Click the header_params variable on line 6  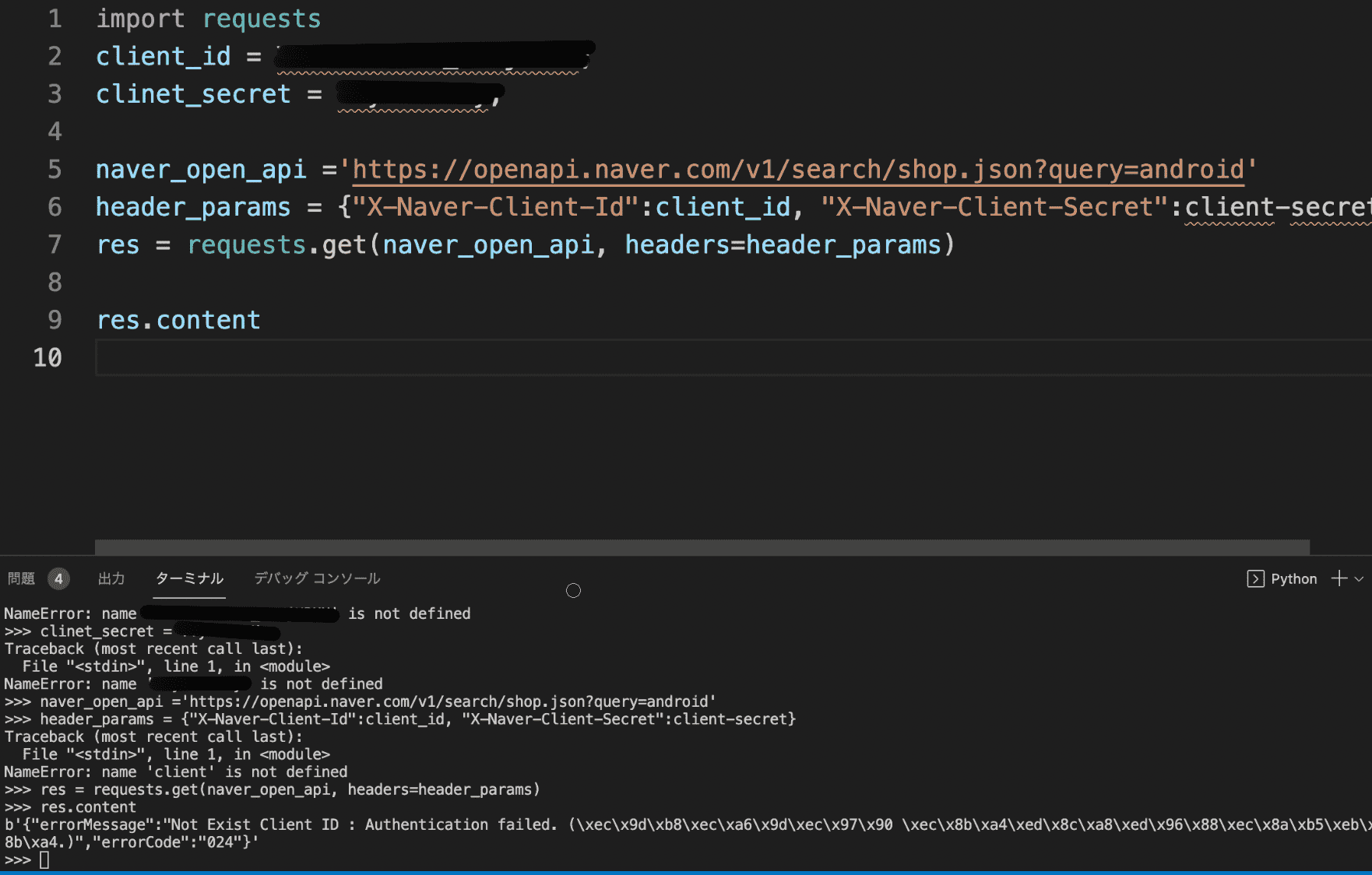click(192, 207)
